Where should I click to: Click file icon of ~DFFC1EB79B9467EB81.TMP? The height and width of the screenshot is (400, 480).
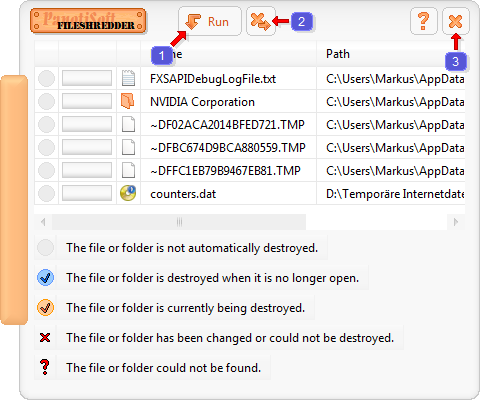pos(128,170)
